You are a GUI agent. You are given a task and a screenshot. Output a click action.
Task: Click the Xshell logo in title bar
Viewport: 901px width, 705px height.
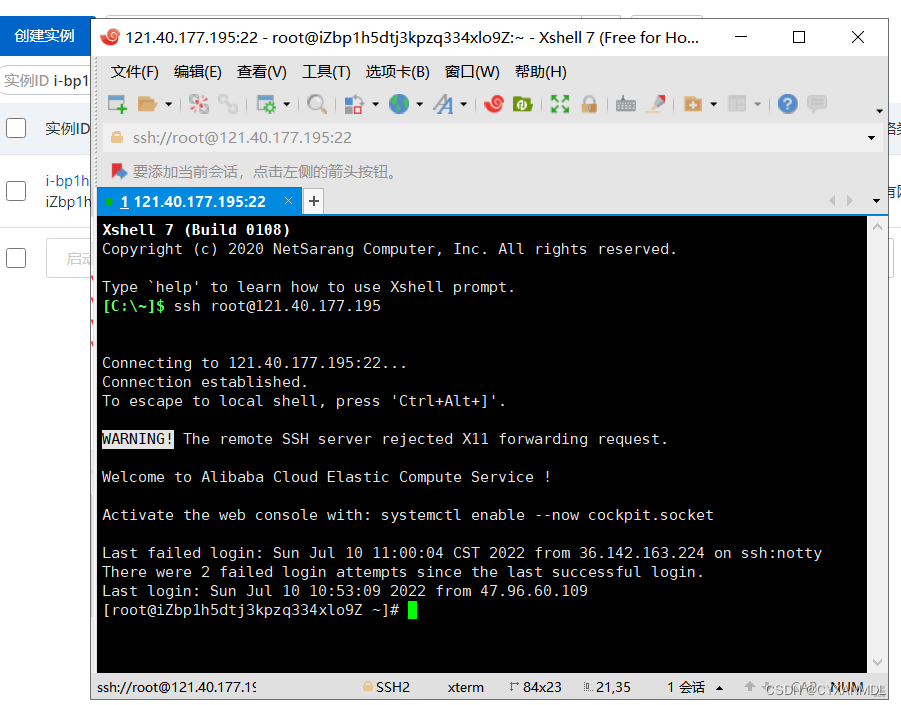click(x=110, y=37)
